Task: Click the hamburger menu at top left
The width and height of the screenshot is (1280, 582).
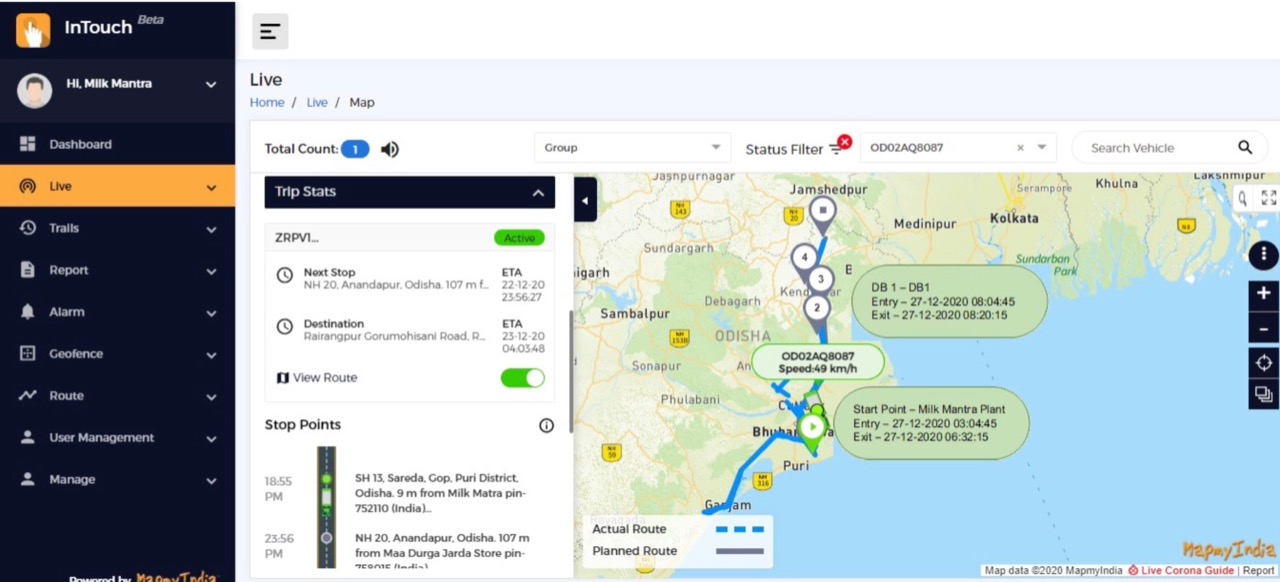Action: pos(269,31)
